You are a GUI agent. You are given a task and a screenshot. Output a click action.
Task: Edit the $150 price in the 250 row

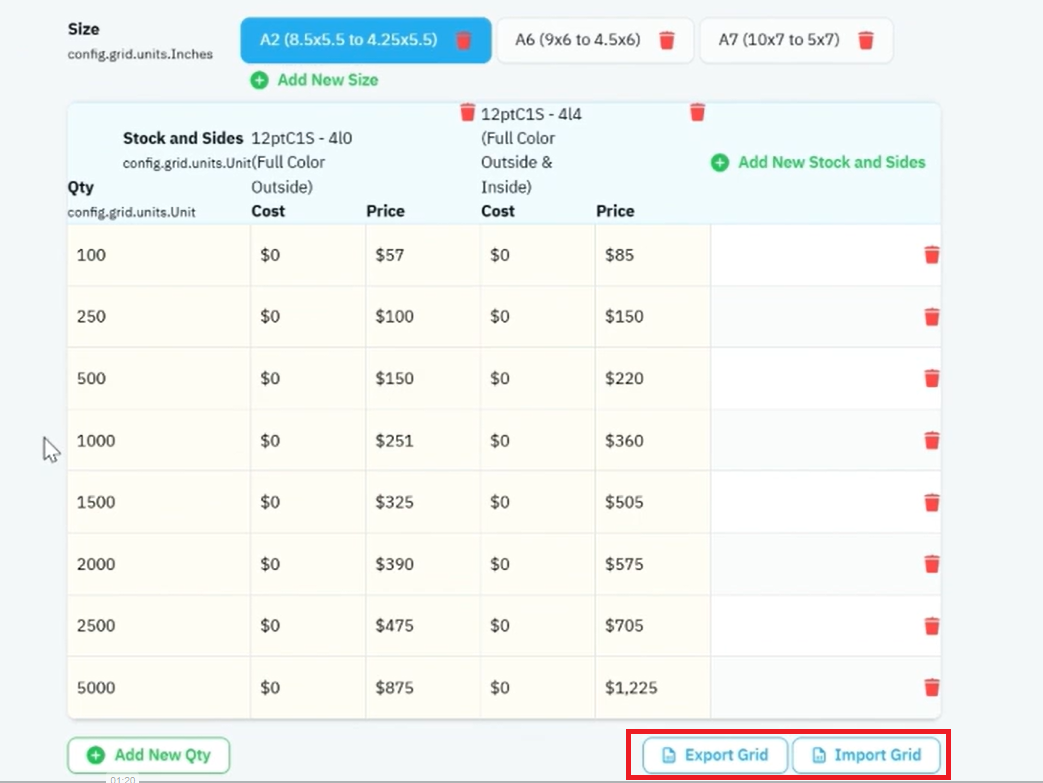653,317
